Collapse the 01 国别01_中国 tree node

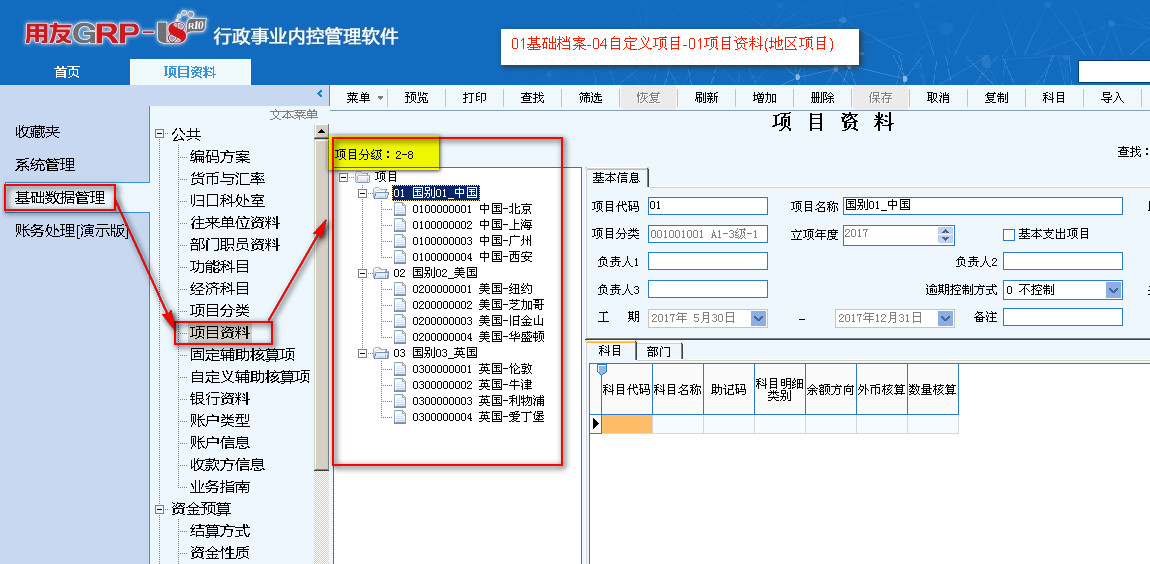point(361,193)
